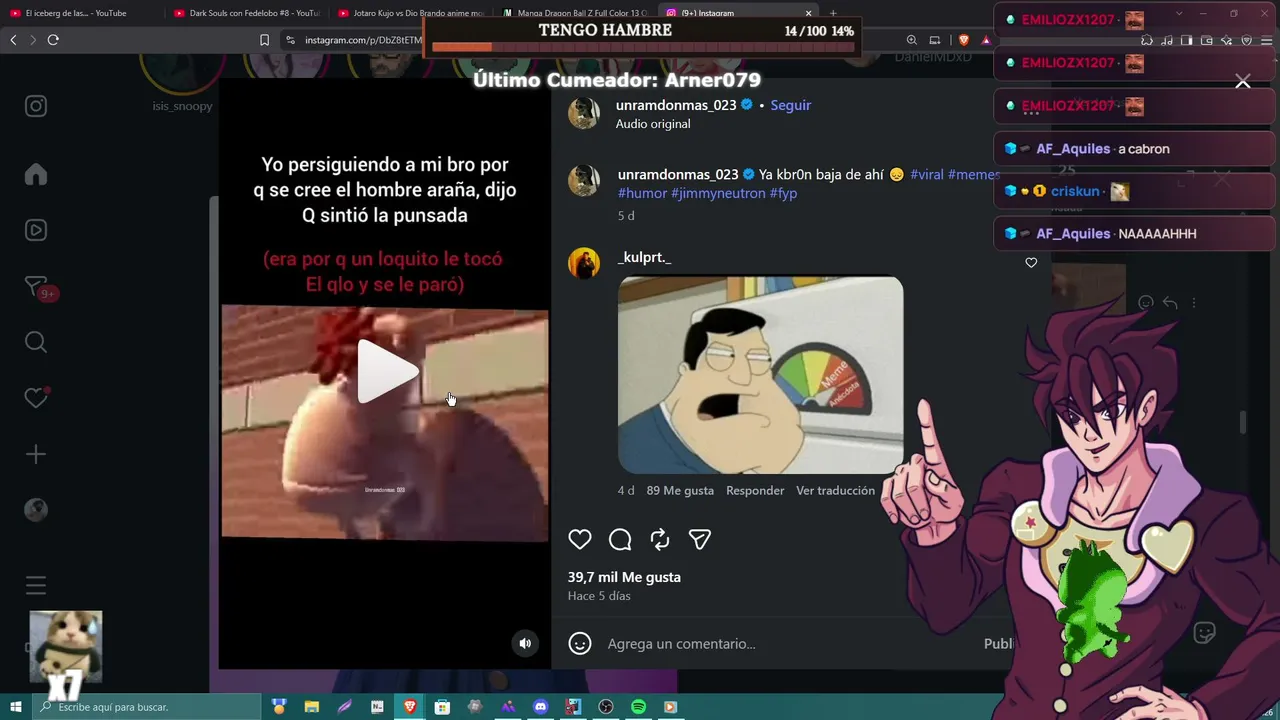This screenshot has height=720, width=1280.
Task: Open File Explorer from taskbar
Action: click(x=311, y=707)
